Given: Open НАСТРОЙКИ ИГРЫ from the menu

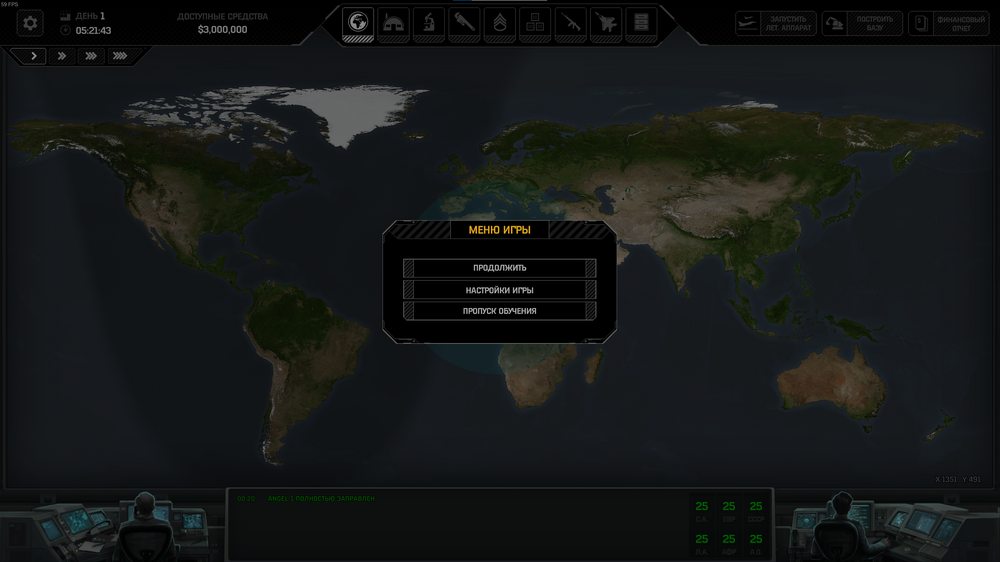Looking at the screenshot, I should pyautogui.click(x=499, y=290).
